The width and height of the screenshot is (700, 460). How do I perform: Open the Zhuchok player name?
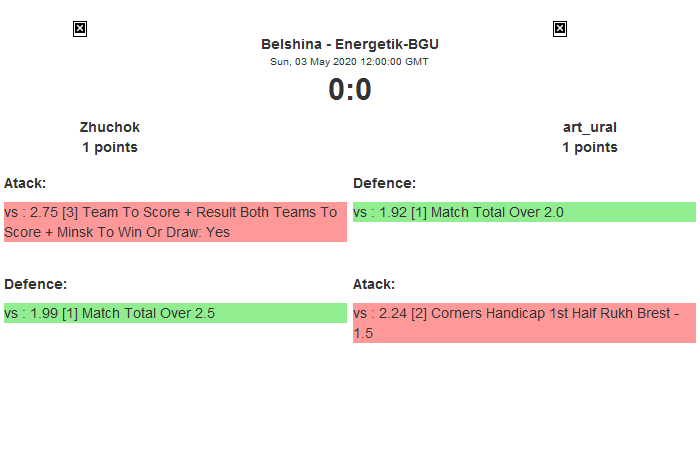pos(110,127)
